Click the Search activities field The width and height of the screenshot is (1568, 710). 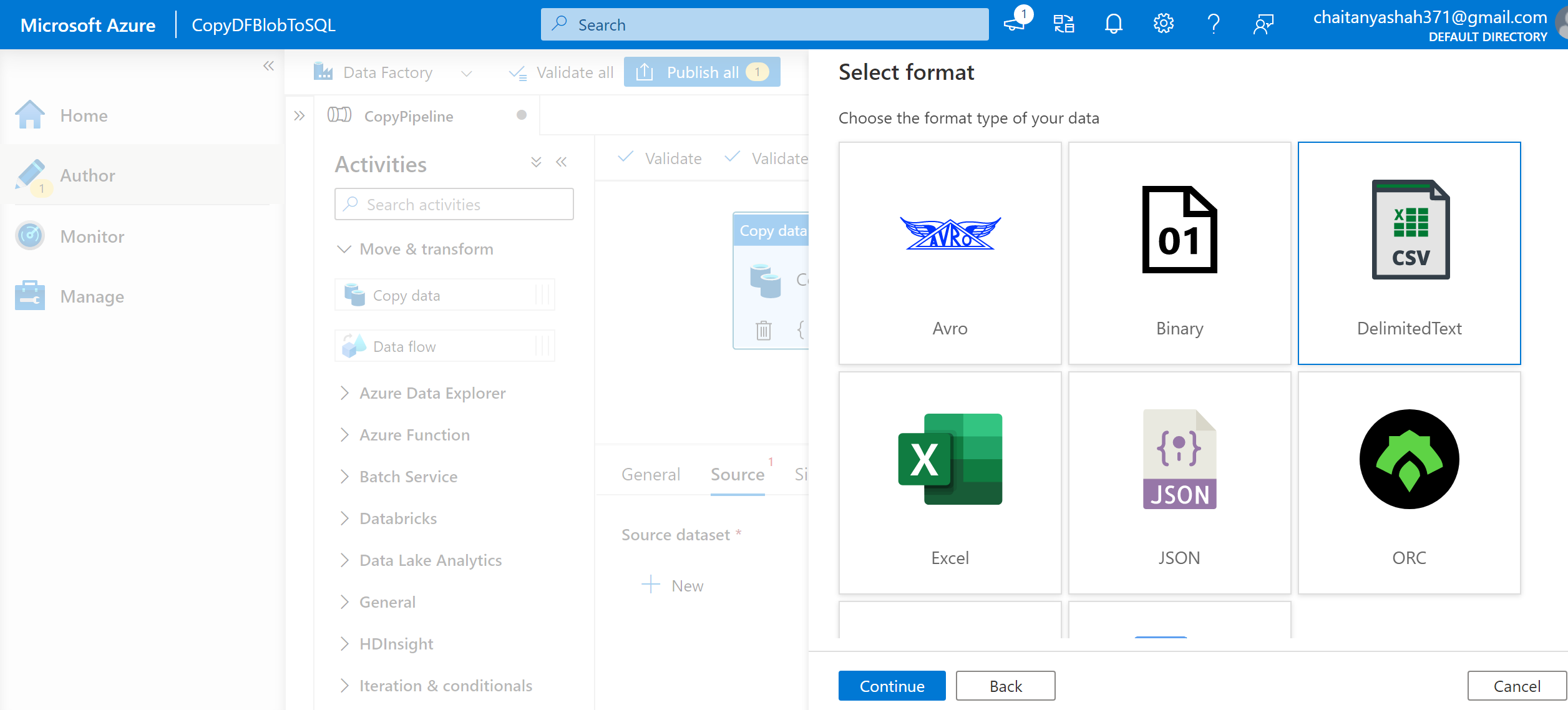[454, 204]
